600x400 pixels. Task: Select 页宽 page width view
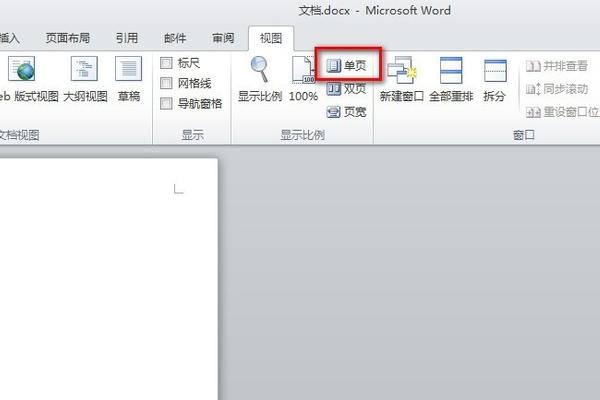[347, 112]
